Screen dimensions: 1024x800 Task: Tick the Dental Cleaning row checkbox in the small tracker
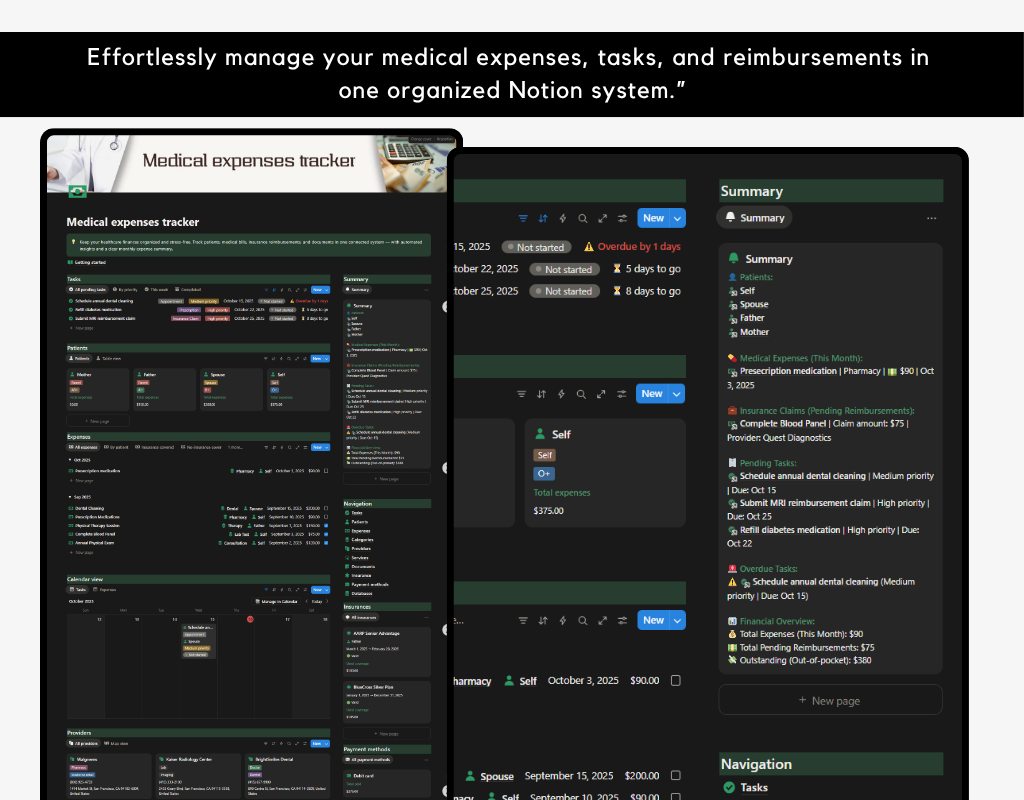click(x=326, y=508)
